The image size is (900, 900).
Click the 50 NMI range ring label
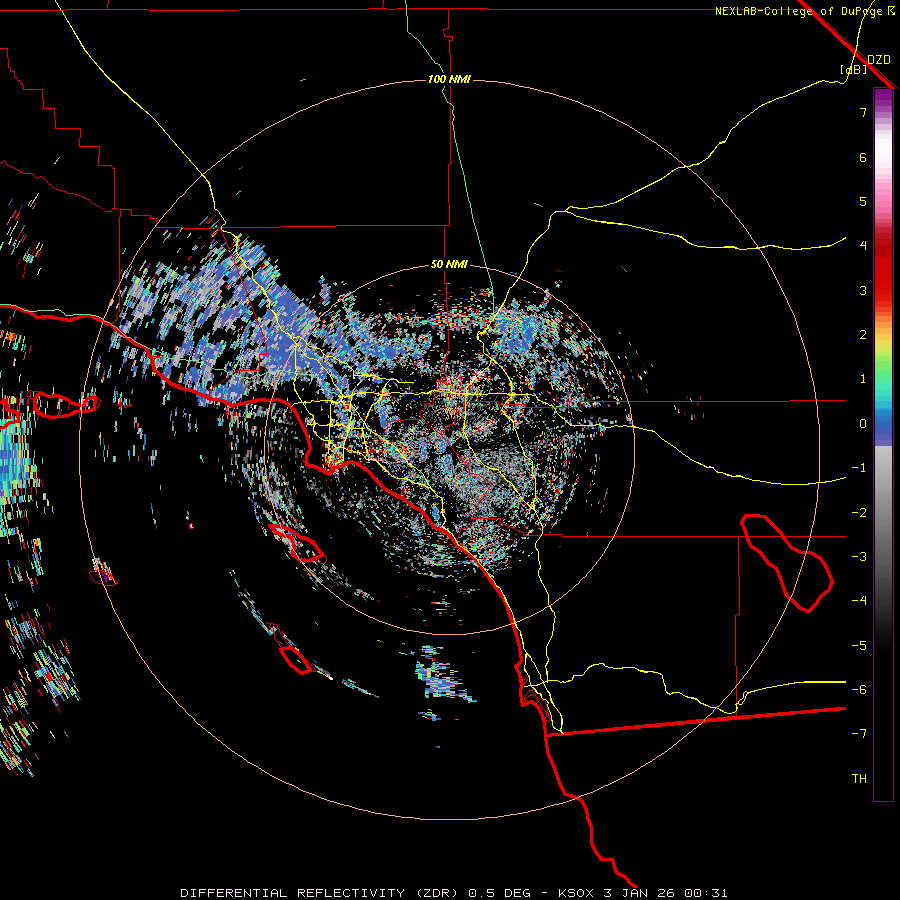pyautogui.click(x=449, y=264)
